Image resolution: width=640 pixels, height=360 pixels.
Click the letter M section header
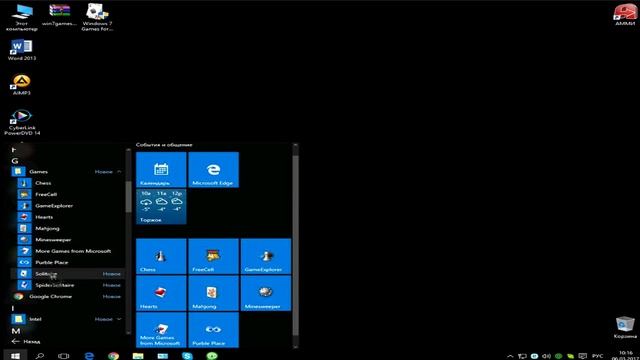point(16,331)
